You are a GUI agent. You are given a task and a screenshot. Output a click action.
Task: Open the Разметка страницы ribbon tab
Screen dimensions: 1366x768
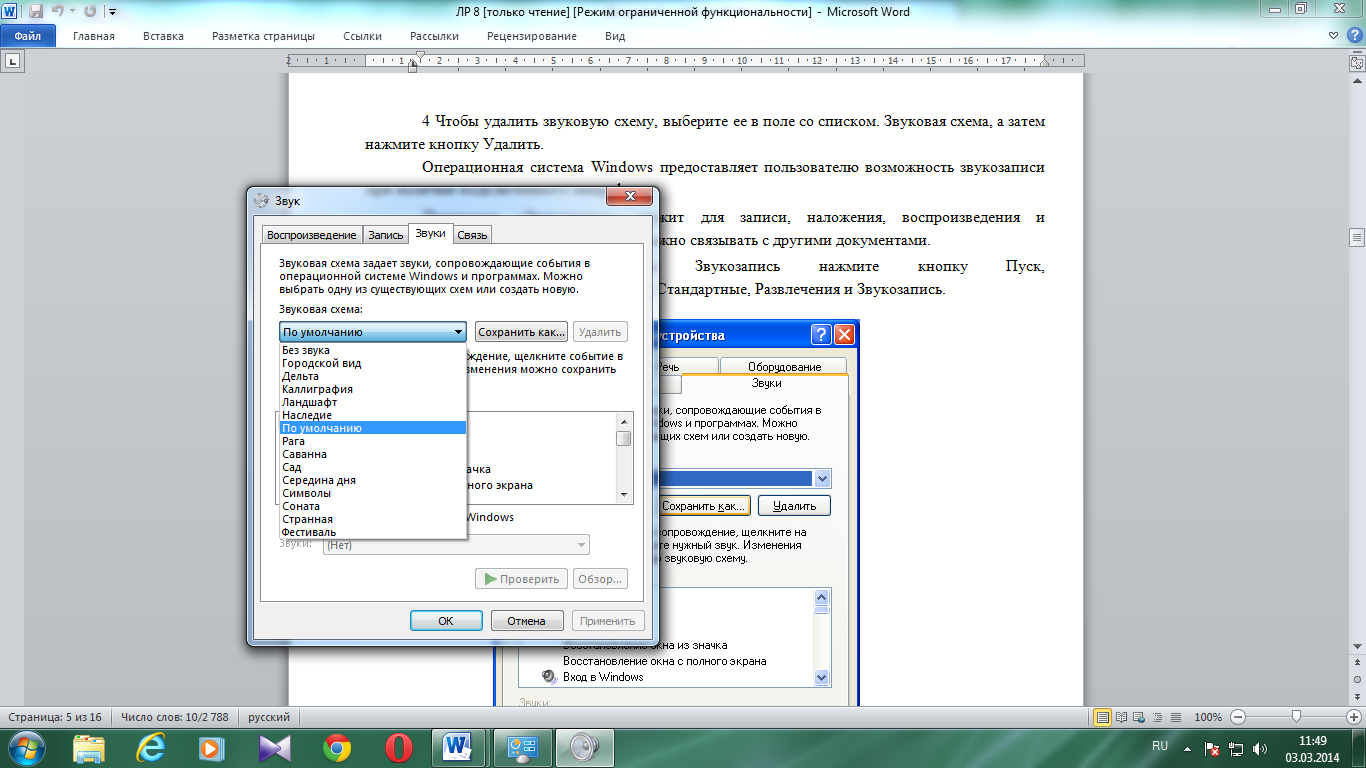tap(263, 36)
